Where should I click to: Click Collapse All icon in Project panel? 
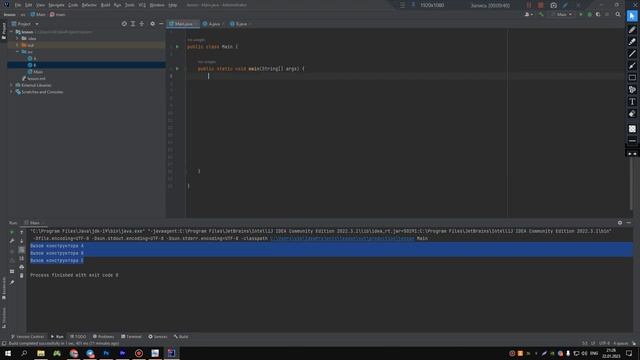pos(142,24)
